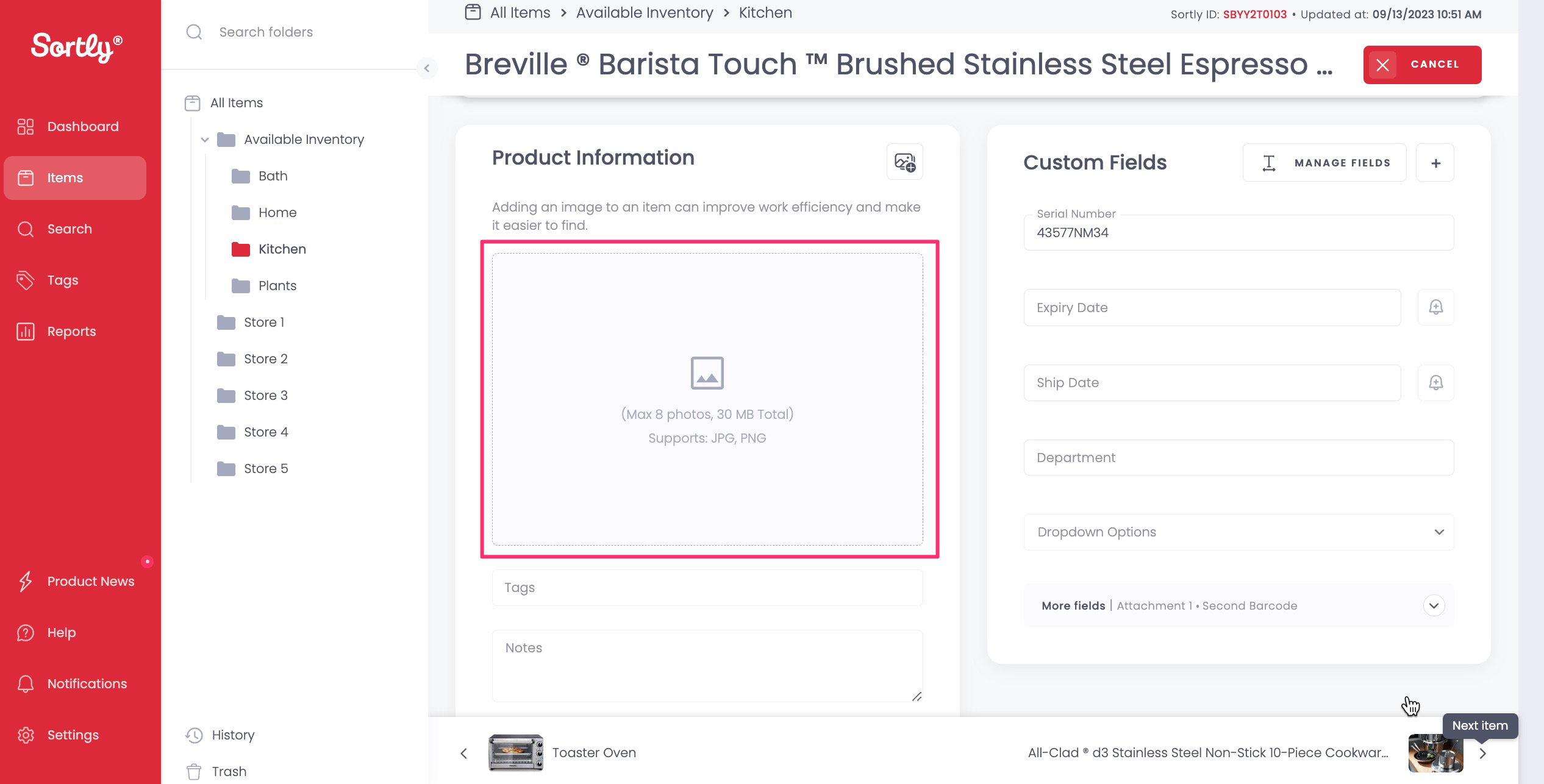Open the Available Inventory folder
Viewport: 1544px width, 784px height.
(304, 139)
